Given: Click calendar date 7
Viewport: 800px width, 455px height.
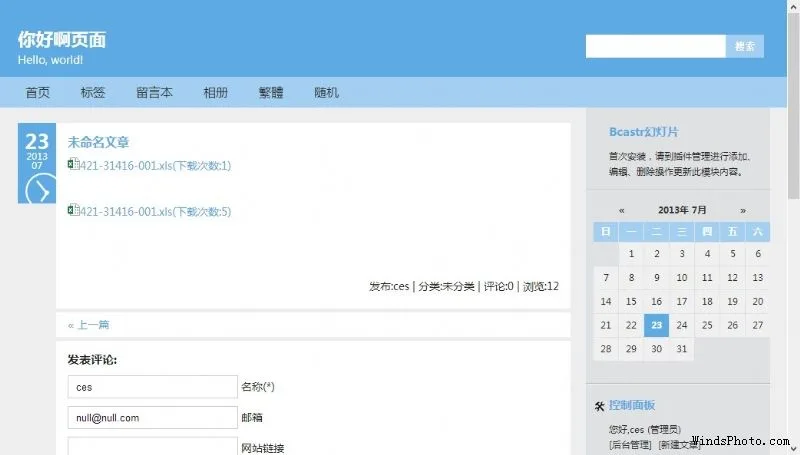Looking at the screenshot, I should (x=606, y=277).
